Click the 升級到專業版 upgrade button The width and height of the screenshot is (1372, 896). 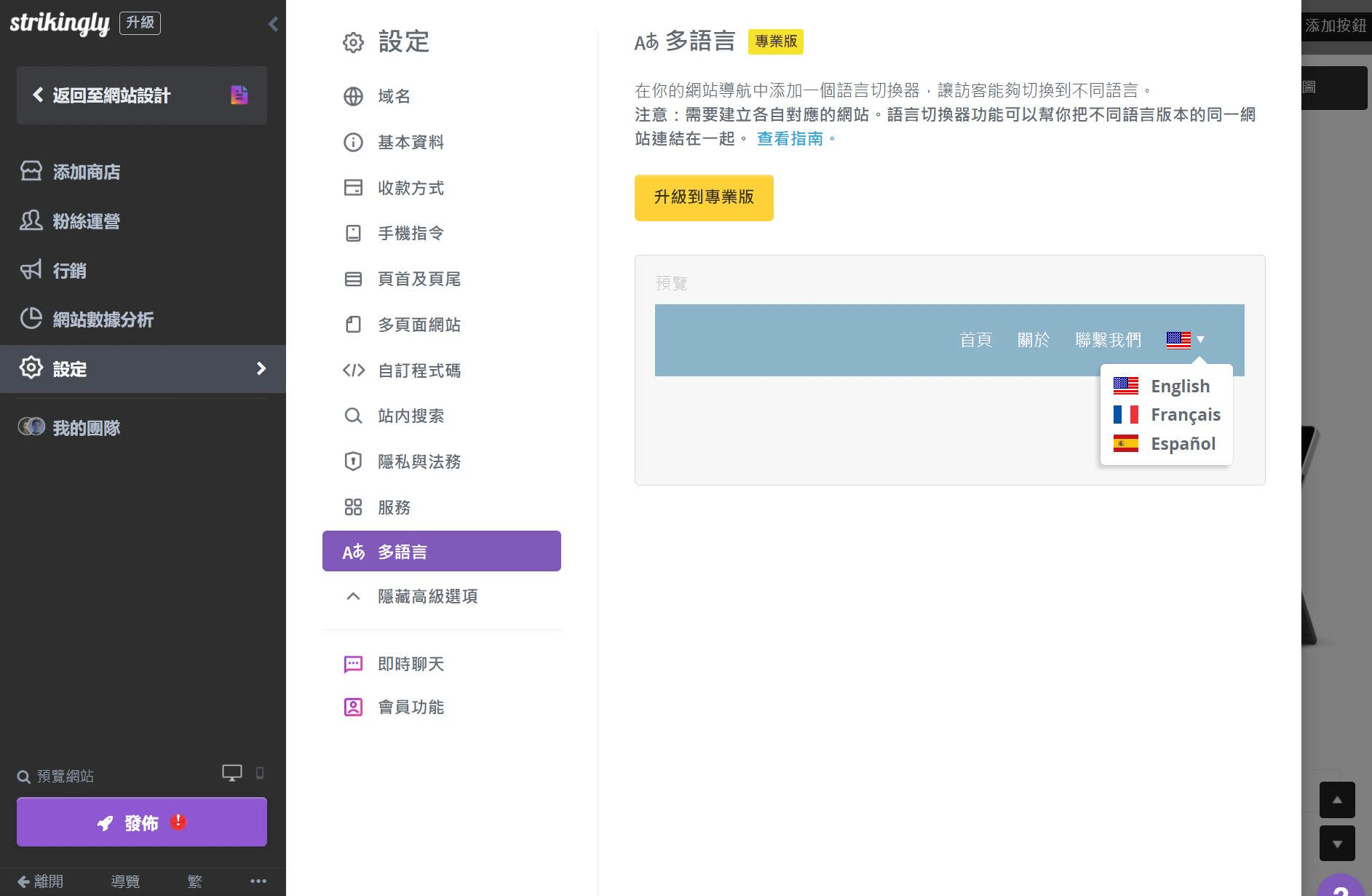[x=703, y=197]
